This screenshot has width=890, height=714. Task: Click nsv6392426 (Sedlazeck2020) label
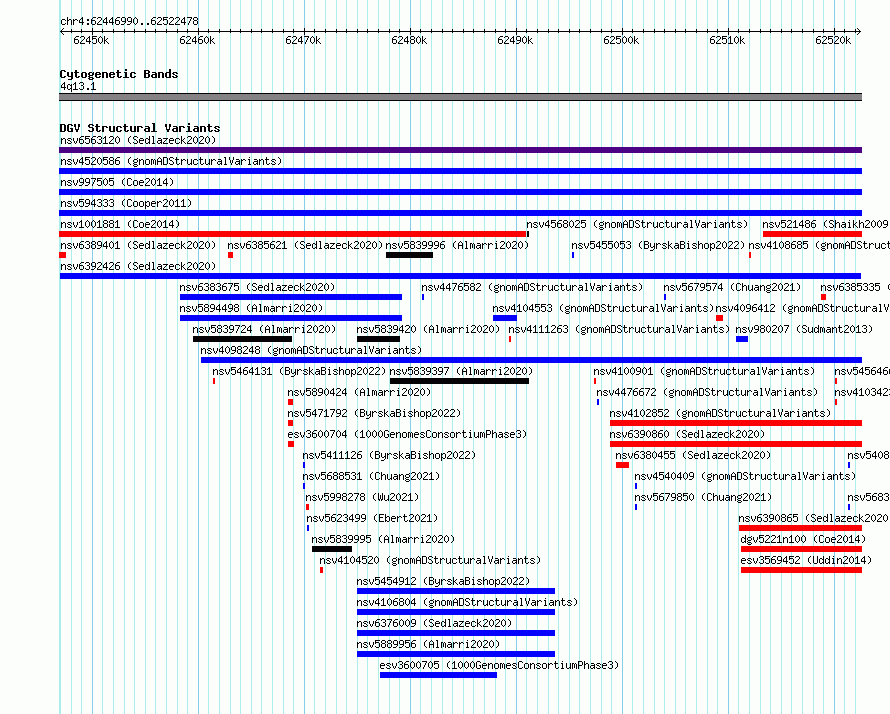[x=138, y=266]
